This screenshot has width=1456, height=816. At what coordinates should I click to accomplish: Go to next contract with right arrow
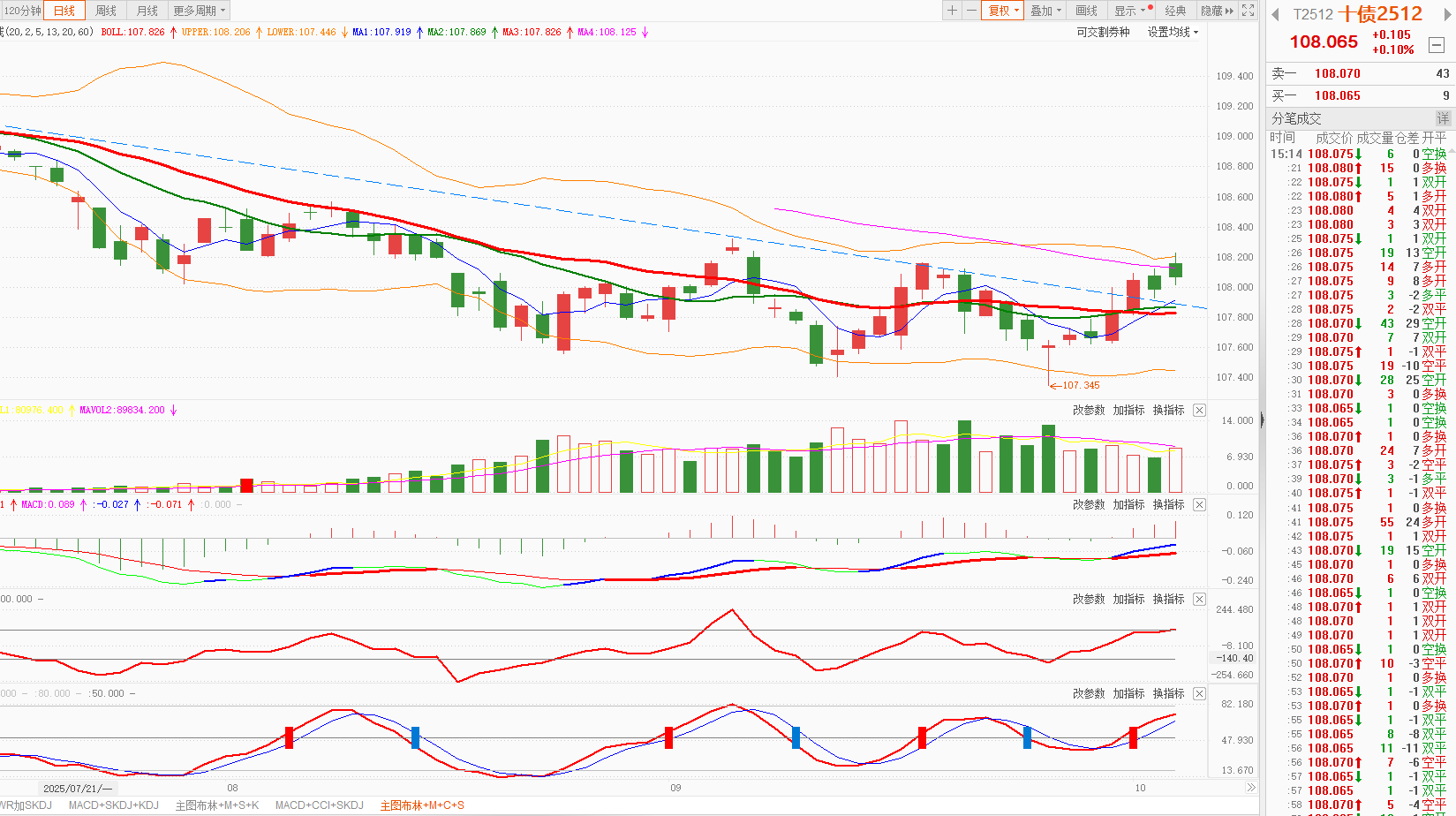coord(1447,15)
